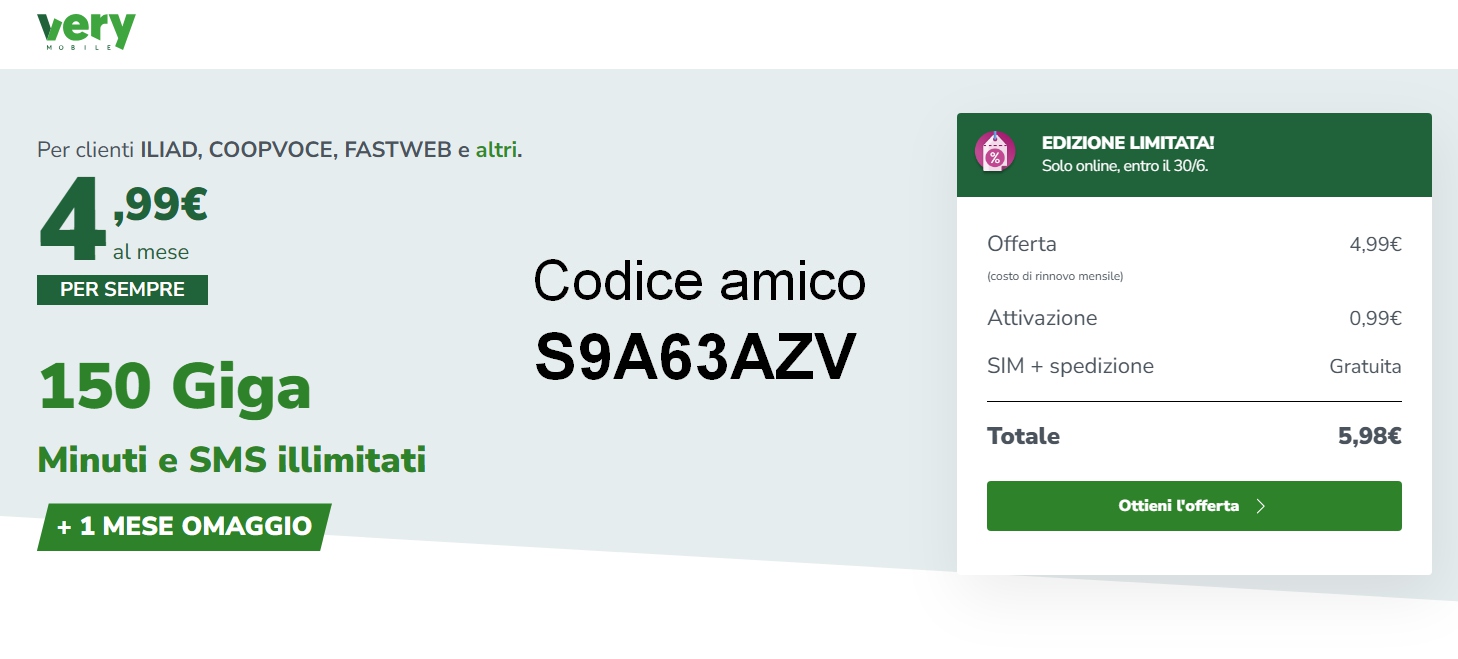The image size is (1458, 659).
Task: Click the Gratuita shipping value
Action: 1365,366
